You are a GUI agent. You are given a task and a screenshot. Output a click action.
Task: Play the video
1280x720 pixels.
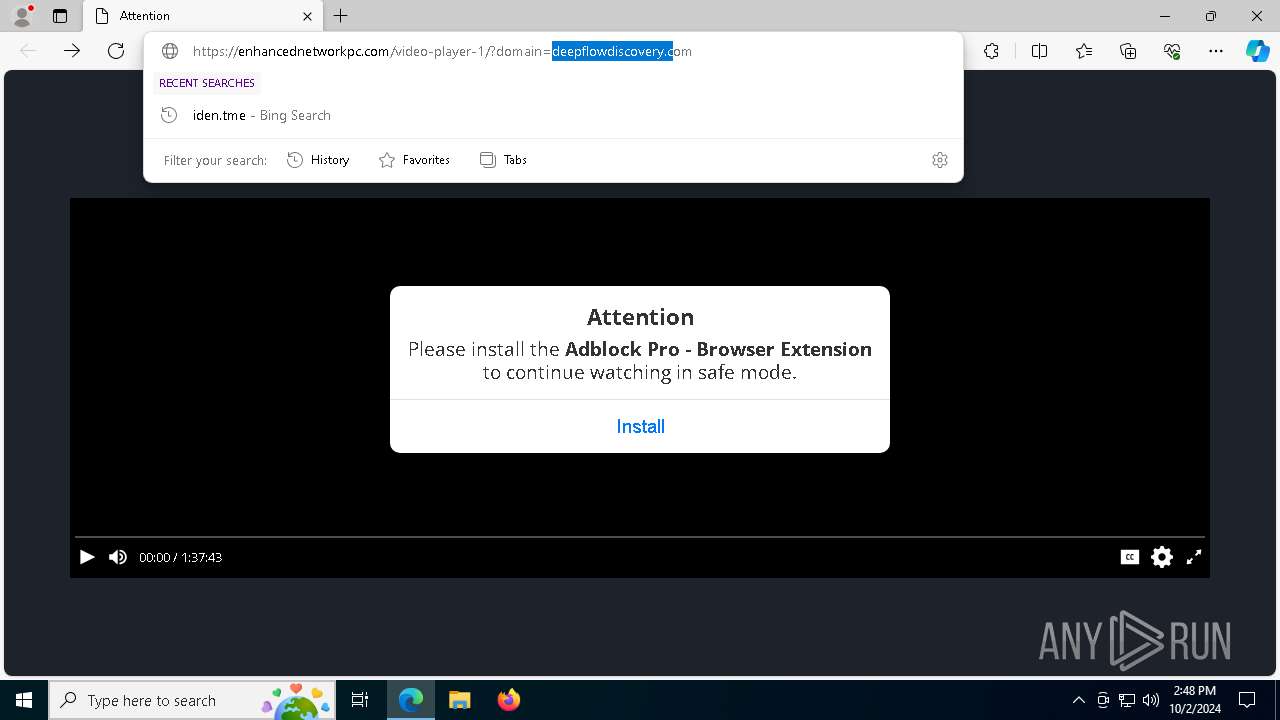tap(87, 557)
